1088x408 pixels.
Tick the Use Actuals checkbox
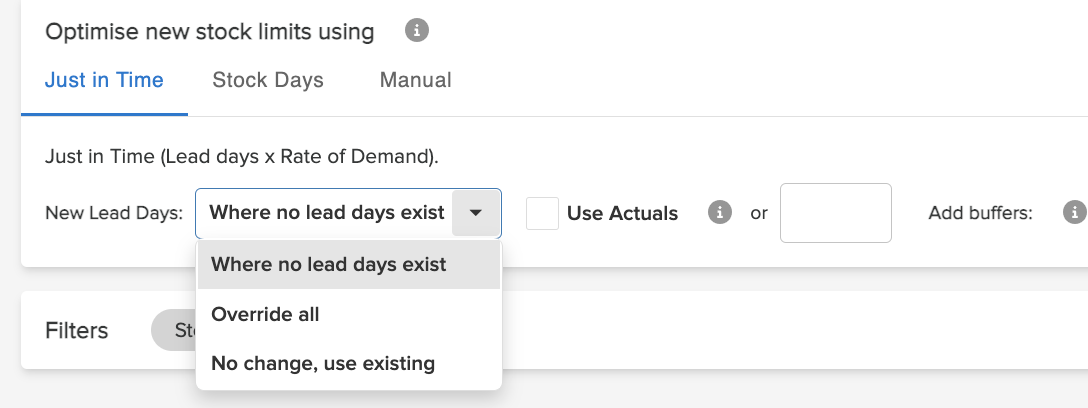point(542,213)
